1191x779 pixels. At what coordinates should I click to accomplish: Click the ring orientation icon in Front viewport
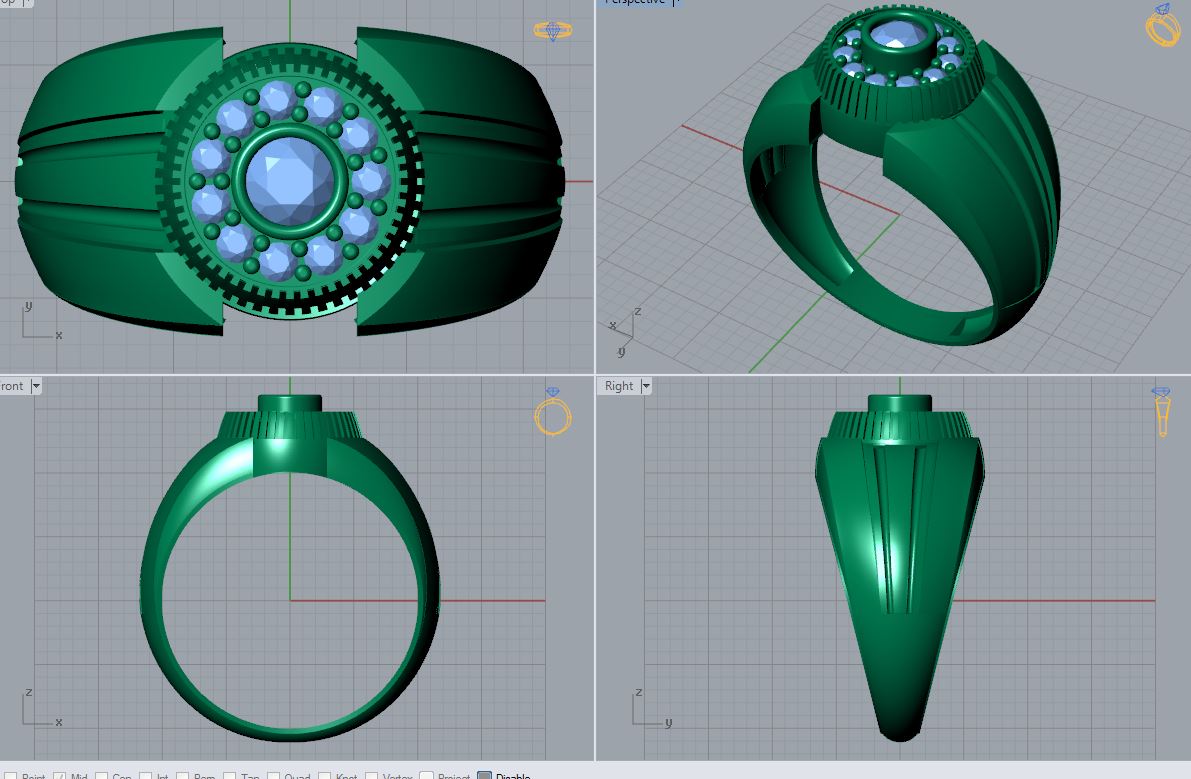pyautogui.click(x=552, y=411)
